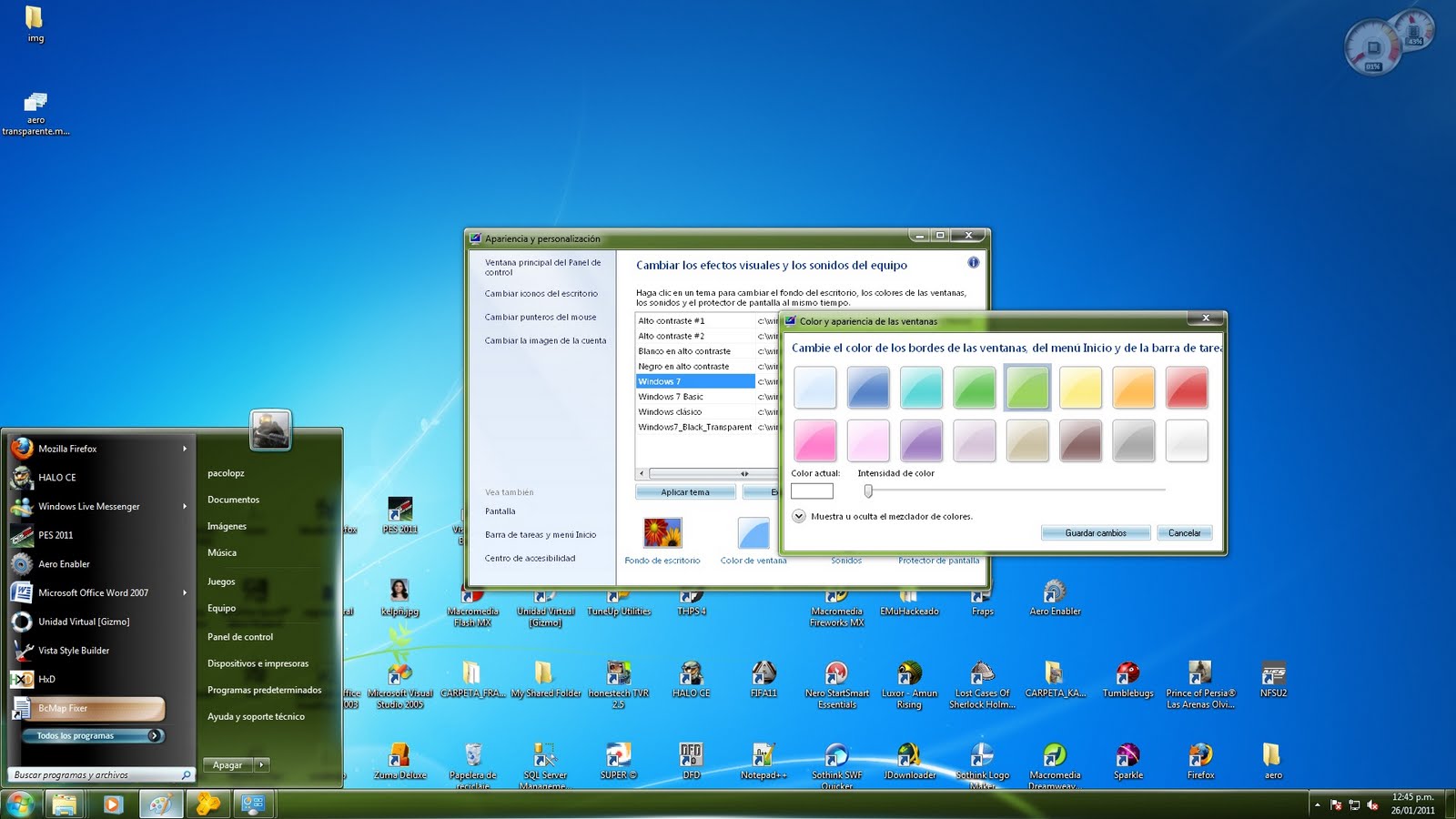Image resolution: width=1456 pixels, height=819 pixels.
Task: Open Barra de tareas y menú Inicio link
Action: [x=541, y=535]
